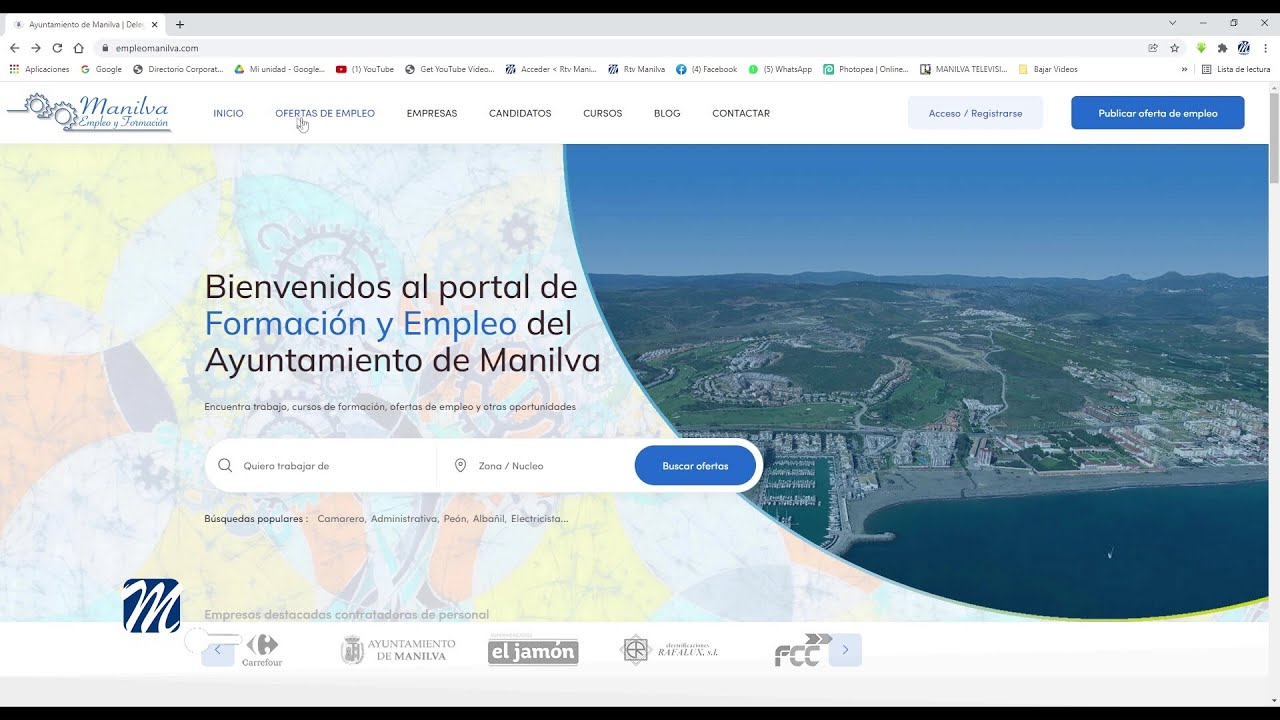Viewport: 1280px width, 720px height.
Task: Open the Acceder < Rtv Mani... bookmark
Action: tap(551, 70)
